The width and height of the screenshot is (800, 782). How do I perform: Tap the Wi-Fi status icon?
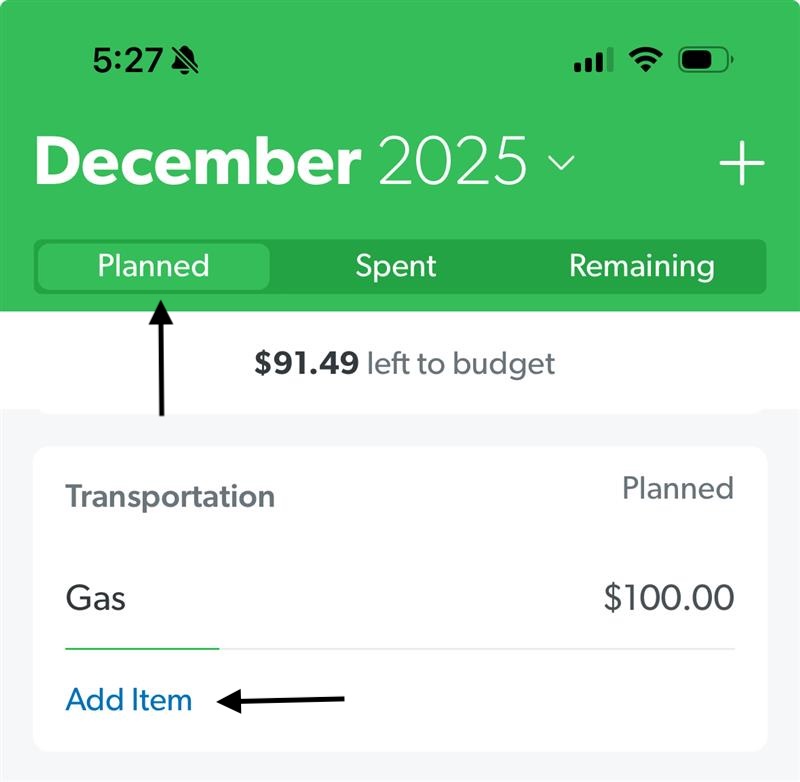point(645,60)
